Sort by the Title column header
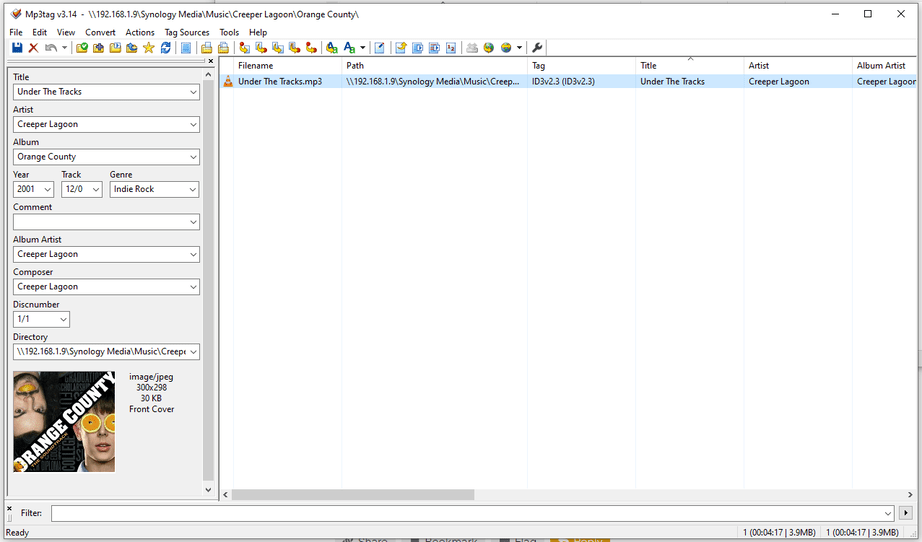This screenshot has height=542, width=922. pos(689,66)
